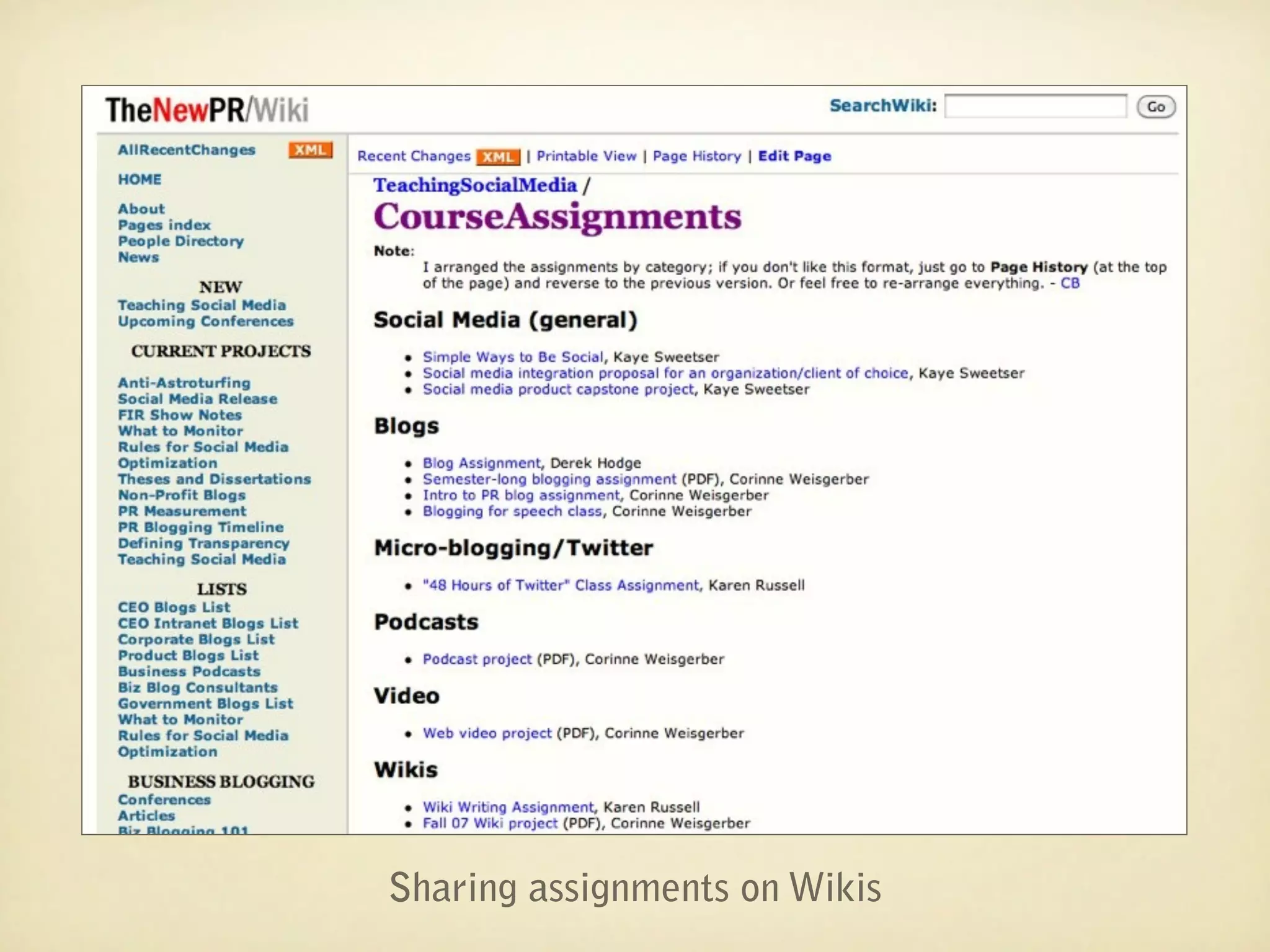Click the TeachingSocialMedia breadcrumb link

pos(475,185)
